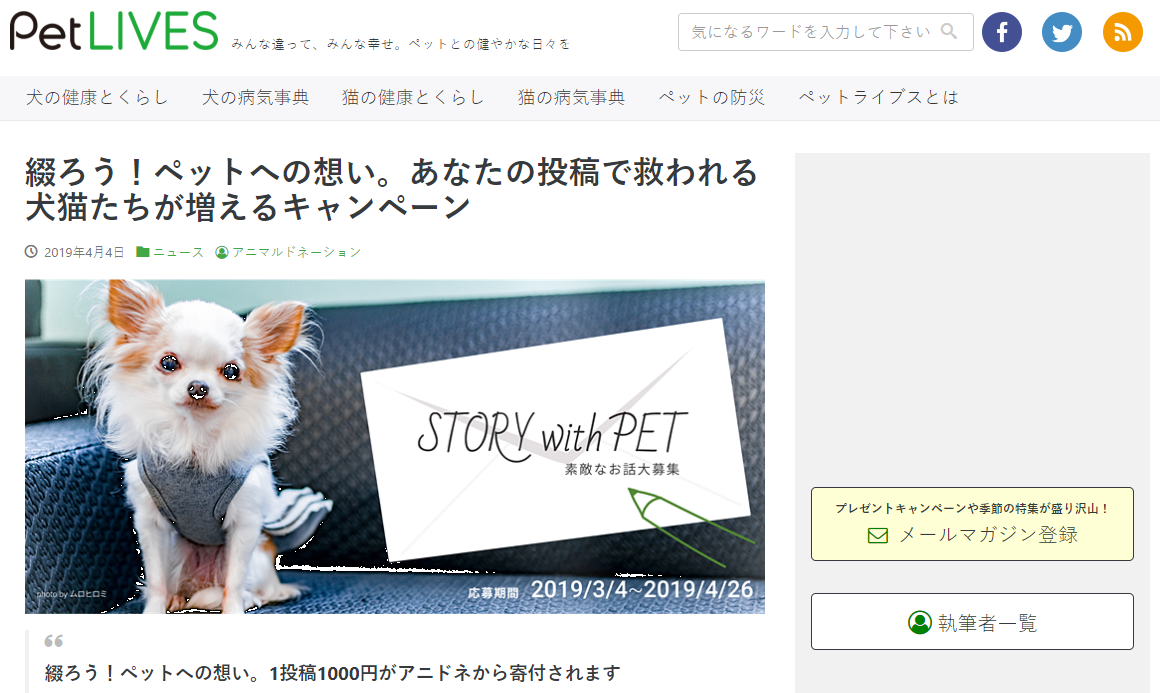Open 犬の病気事典 menu
Viewport: 1160px width, 693px height.
(x=255, y=98)
